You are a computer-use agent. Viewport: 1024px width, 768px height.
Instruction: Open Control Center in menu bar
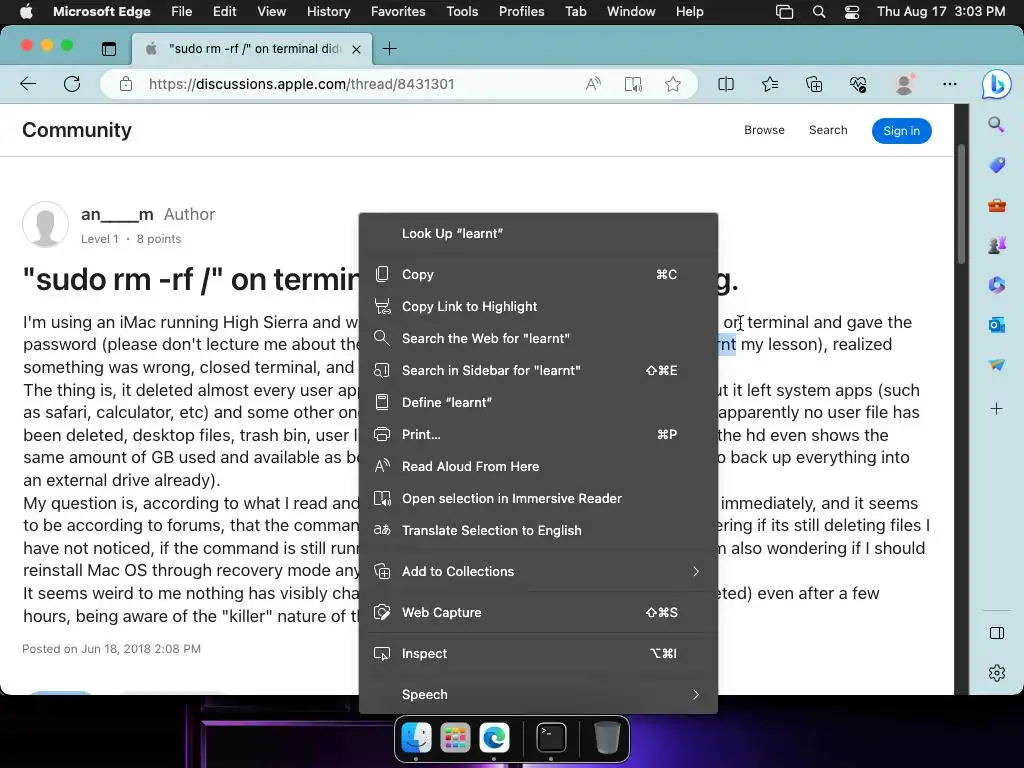pyautogui.click(x=852, y=12)
